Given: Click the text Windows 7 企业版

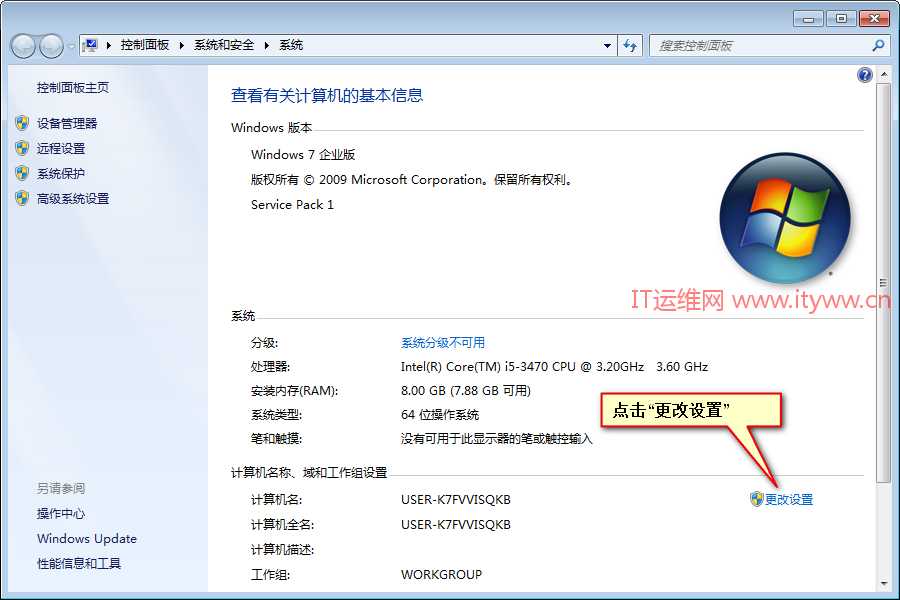Looking at the screenshot, I should click(303, 154).
